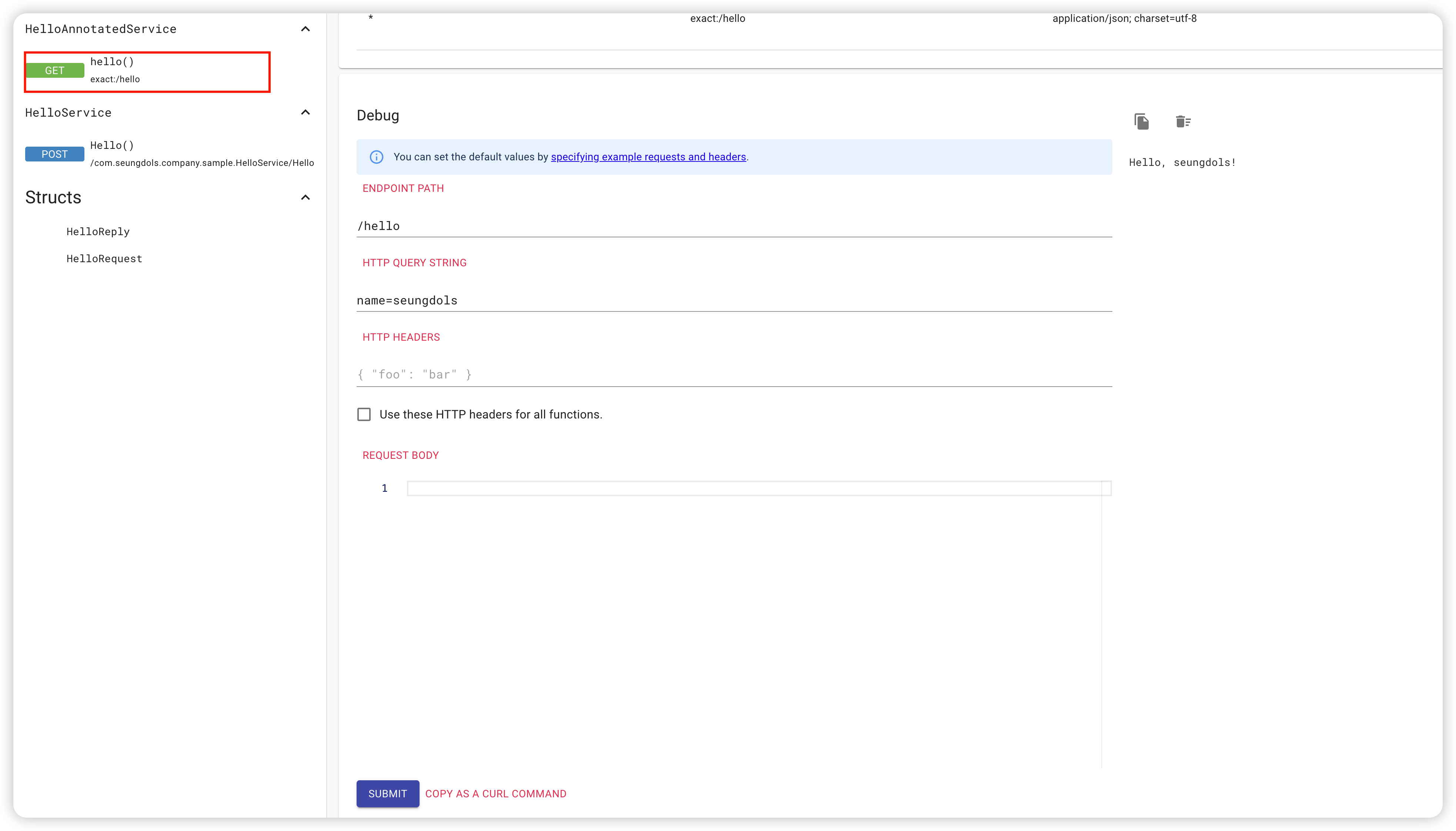Collapse the HelloService section
This screenshot has height=831, width=1456.
(305, 113)
